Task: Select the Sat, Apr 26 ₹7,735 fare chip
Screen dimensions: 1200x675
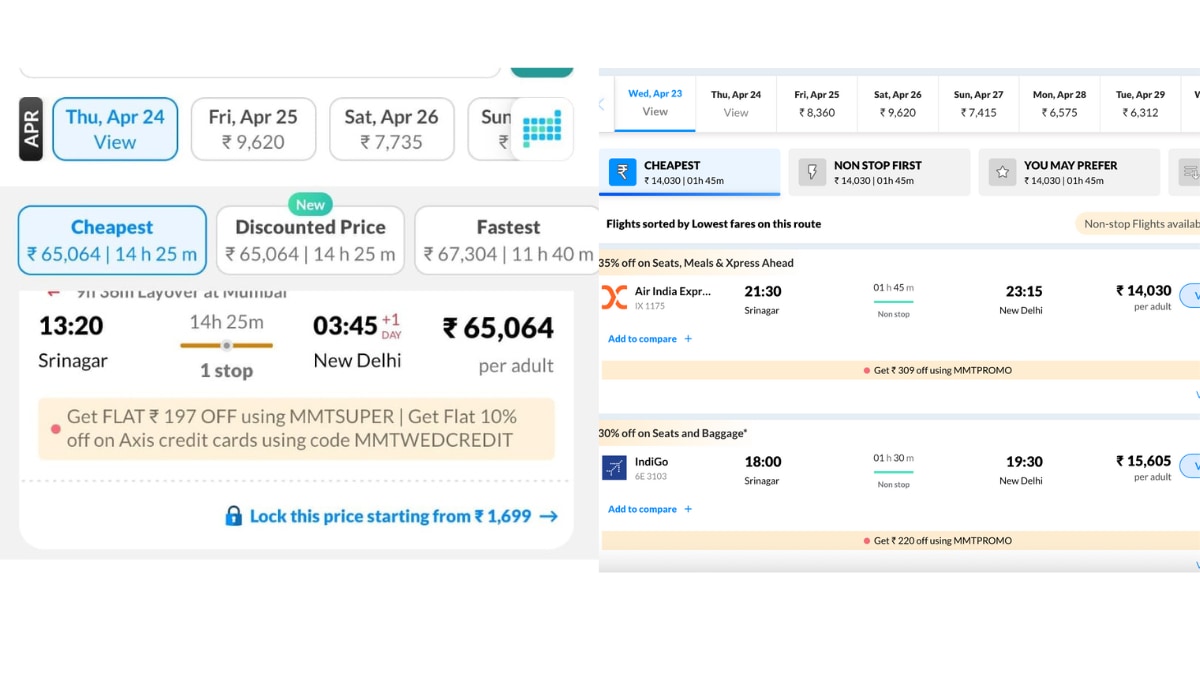Action: click(391, 129)
